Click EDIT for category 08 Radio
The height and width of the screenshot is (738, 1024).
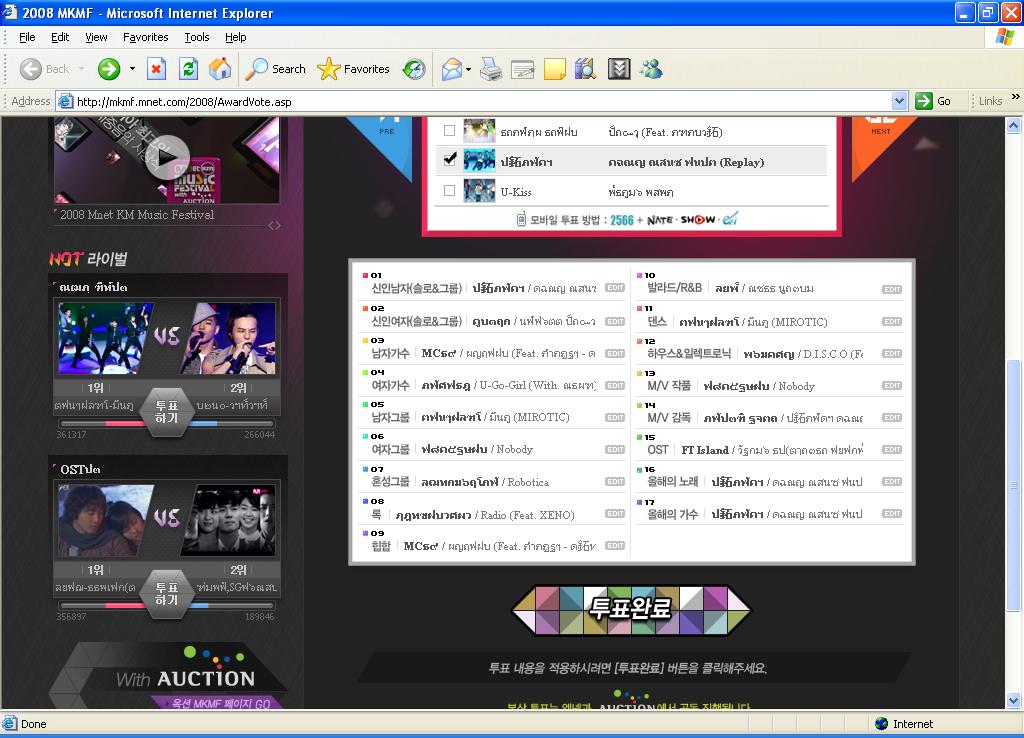pos(615,513)
